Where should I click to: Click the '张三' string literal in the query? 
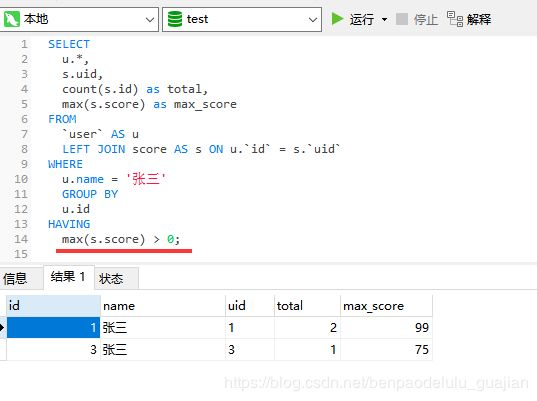click(146, 179)
